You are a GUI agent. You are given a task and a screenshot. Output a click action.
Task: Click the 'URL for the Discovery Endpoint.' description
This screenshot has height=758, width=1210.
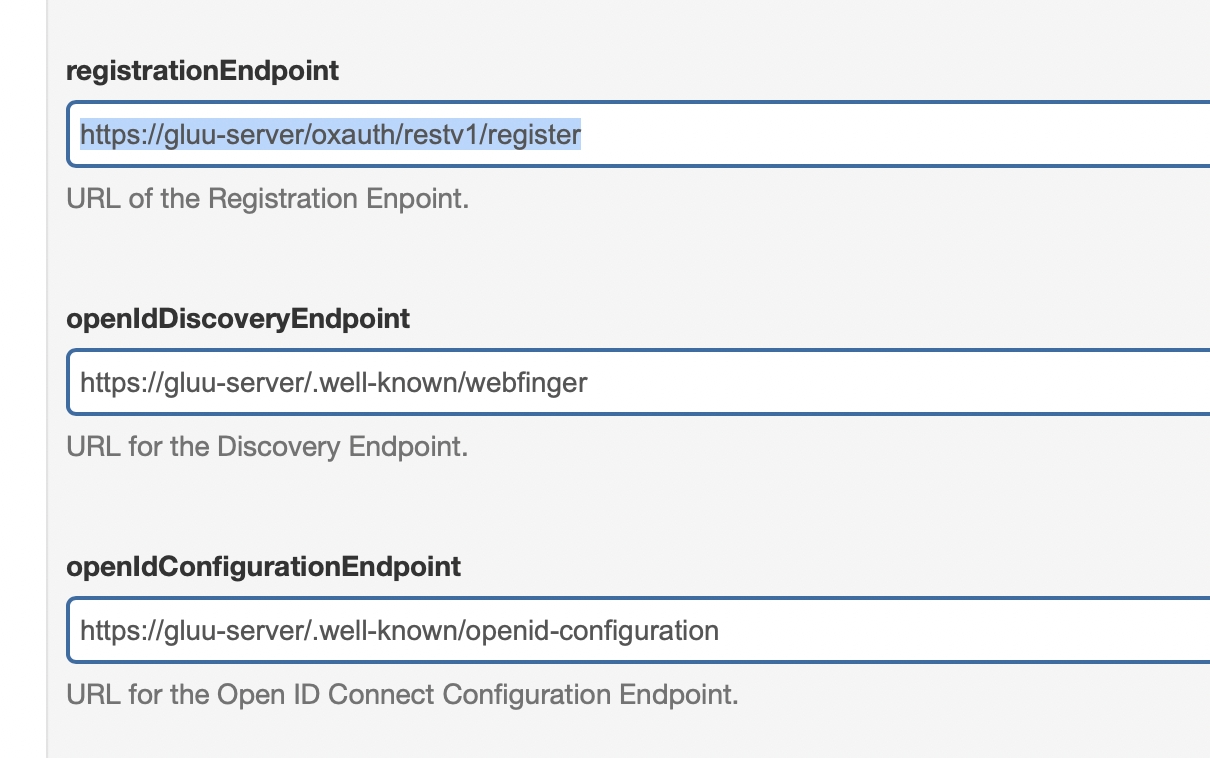click(267, 446)
